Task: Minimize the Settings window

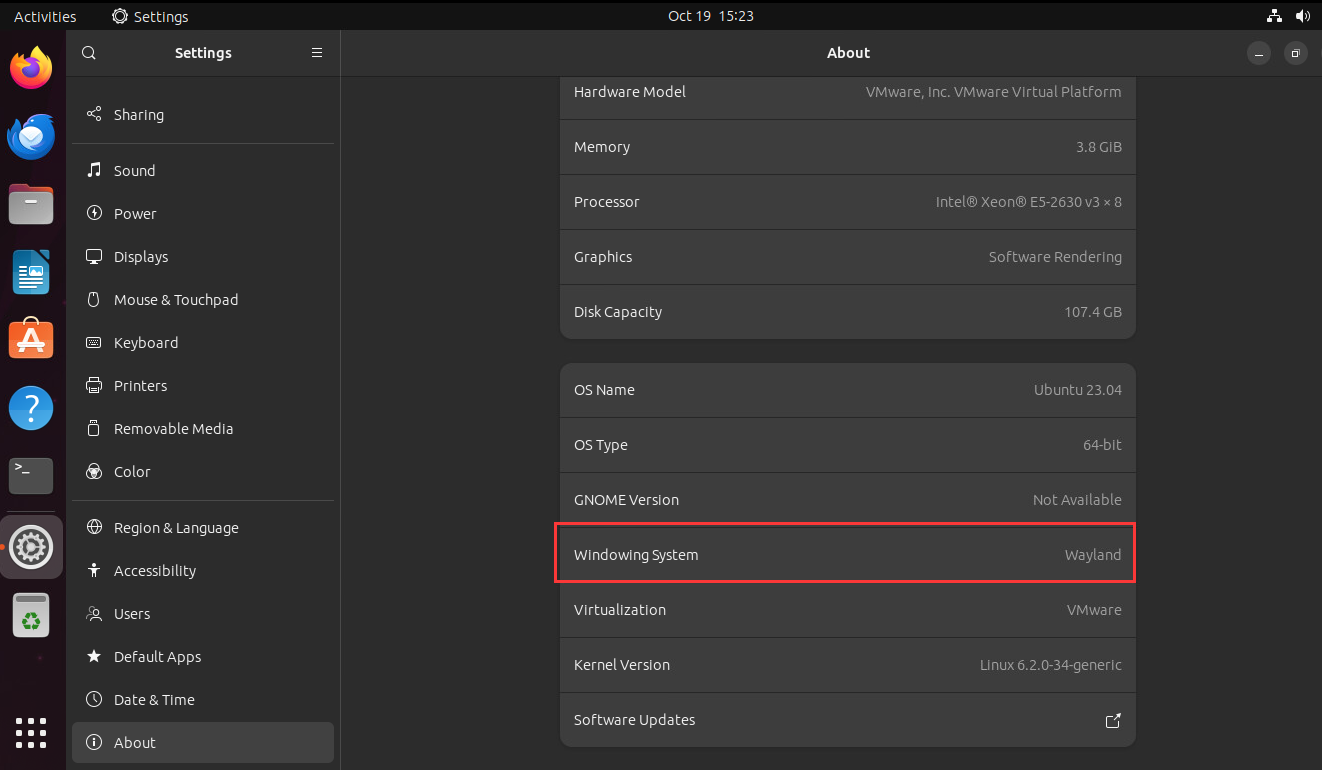Action: click(x=1259, y=53)
